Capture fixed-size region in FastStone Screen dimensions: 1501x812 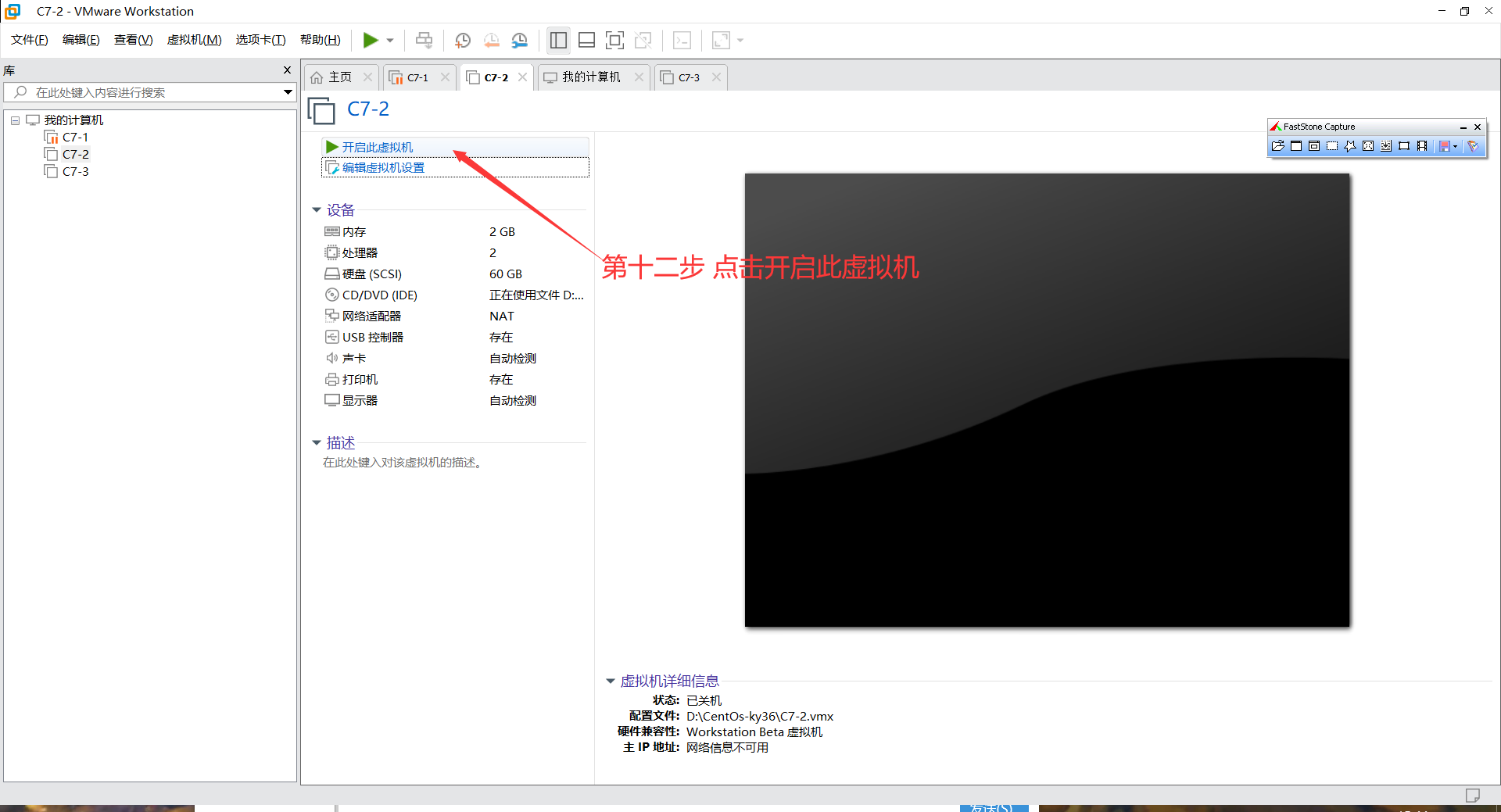(1404, 146)
